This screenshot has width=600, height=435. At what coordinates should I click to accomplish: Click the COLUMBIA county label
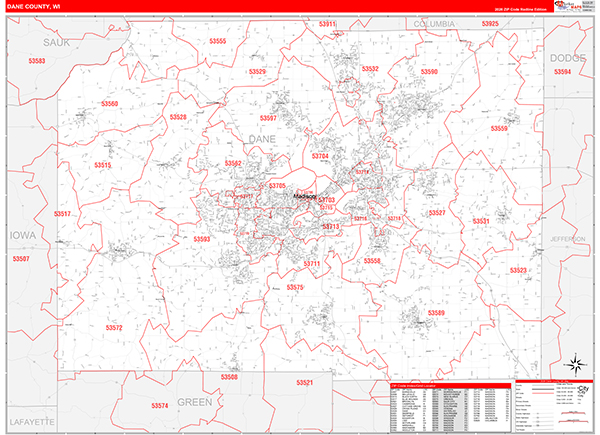(x=434, y=24)
